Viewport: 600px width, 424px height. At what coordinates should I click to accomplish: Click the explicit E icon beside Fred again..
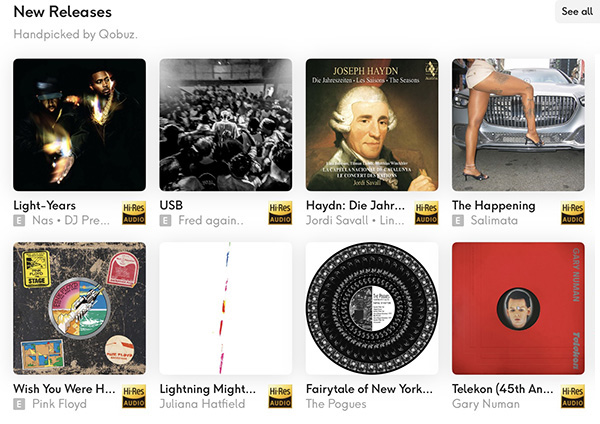click(x=165, y=221)
